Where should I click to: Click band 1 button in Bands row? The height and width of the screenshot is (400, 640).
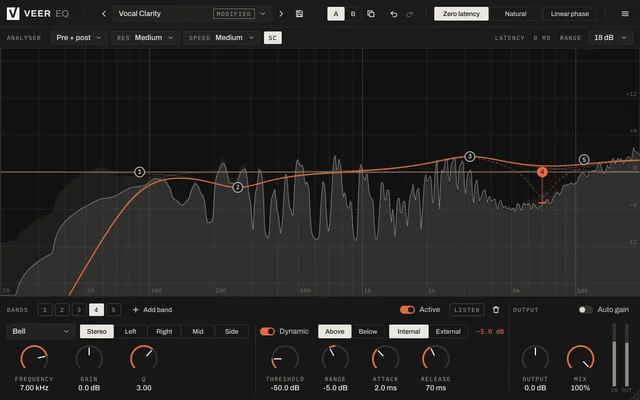(45, 310)
